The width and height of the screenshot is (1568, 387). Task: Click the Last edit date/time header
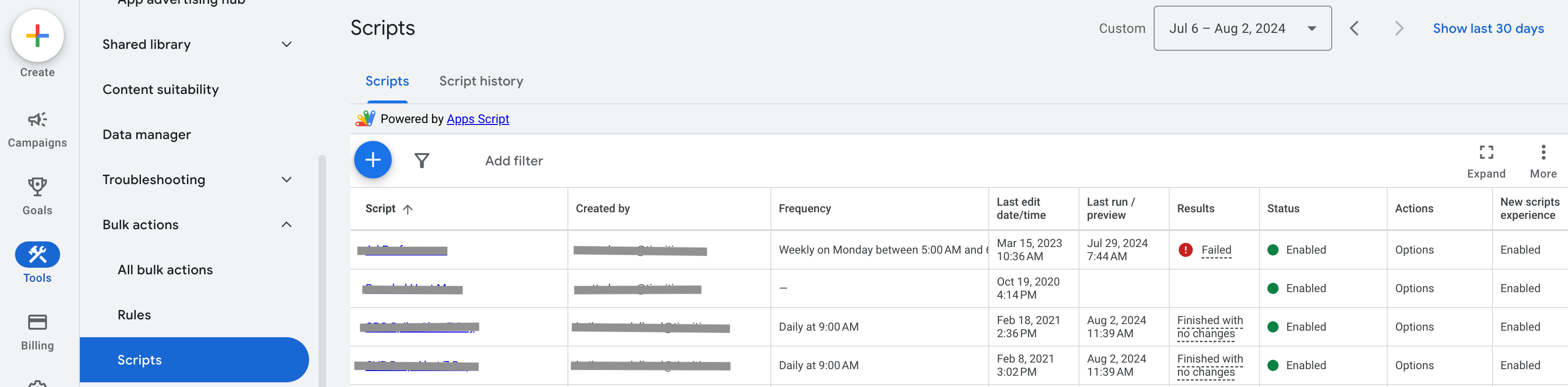[x=1021, y=209]
